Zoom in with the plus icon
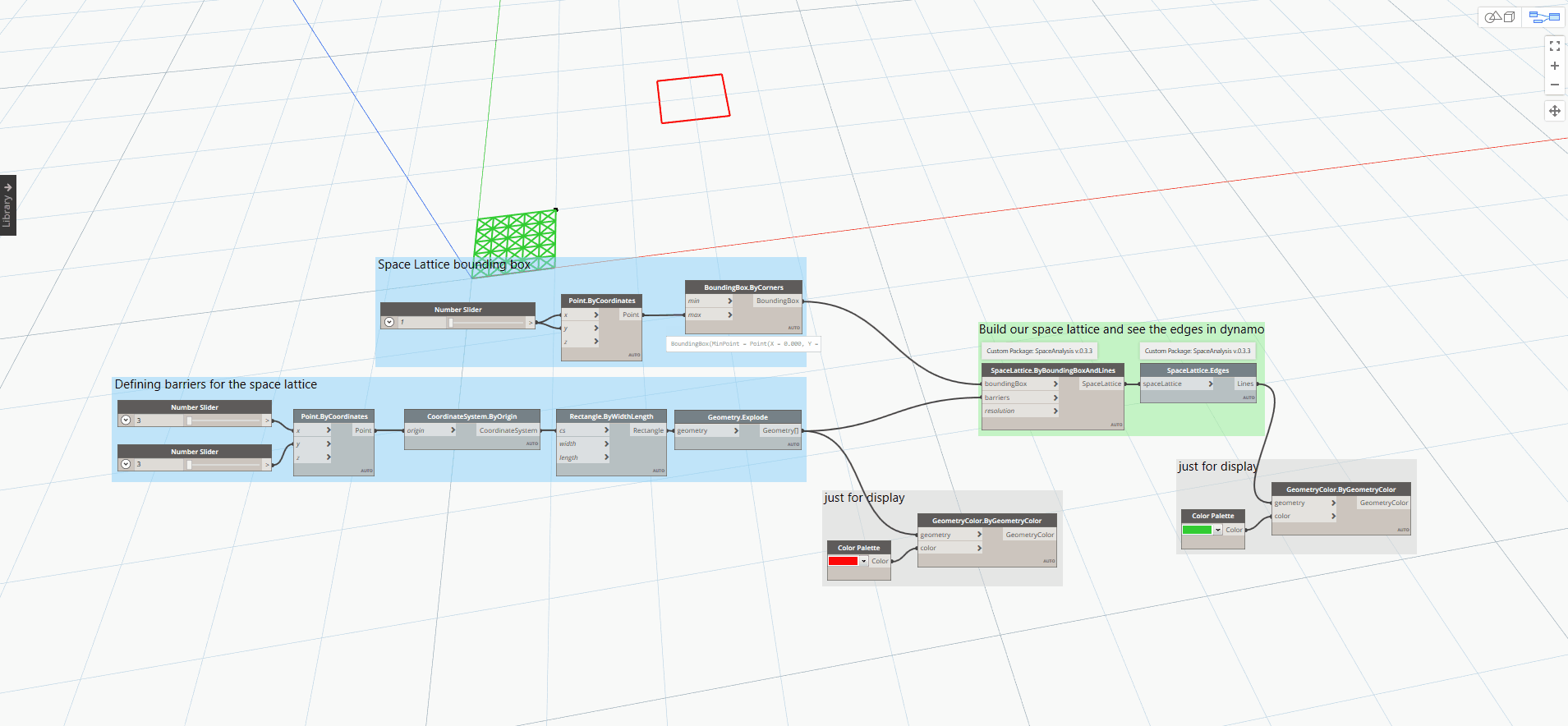Screen dimensions: 1568x726 pyautogui.click(x=1554, y=66)
